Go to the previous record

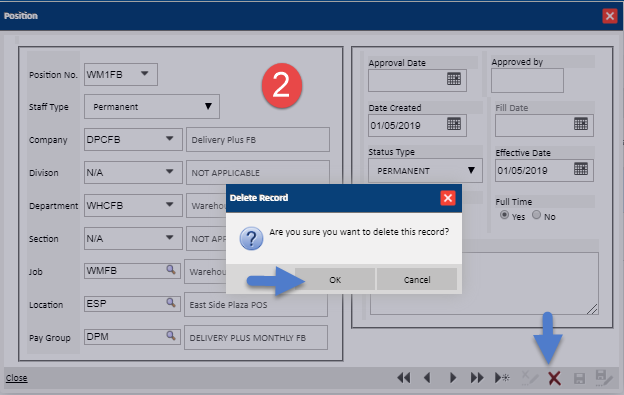point(427,377)
